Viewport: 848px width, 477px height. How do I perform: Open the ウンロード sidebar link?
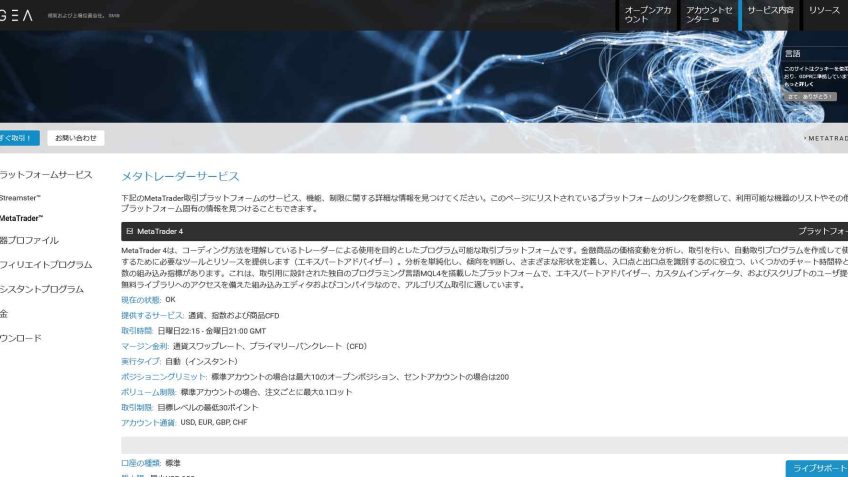20,338
